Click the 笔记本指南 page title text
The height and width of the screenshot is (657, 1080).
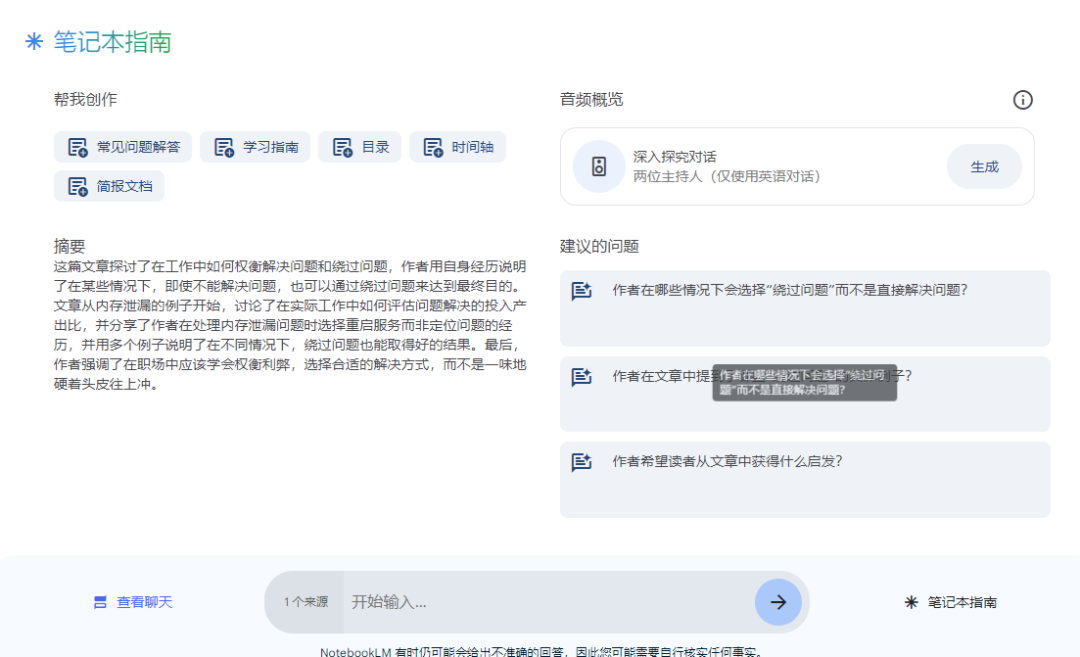pos(112,42)
